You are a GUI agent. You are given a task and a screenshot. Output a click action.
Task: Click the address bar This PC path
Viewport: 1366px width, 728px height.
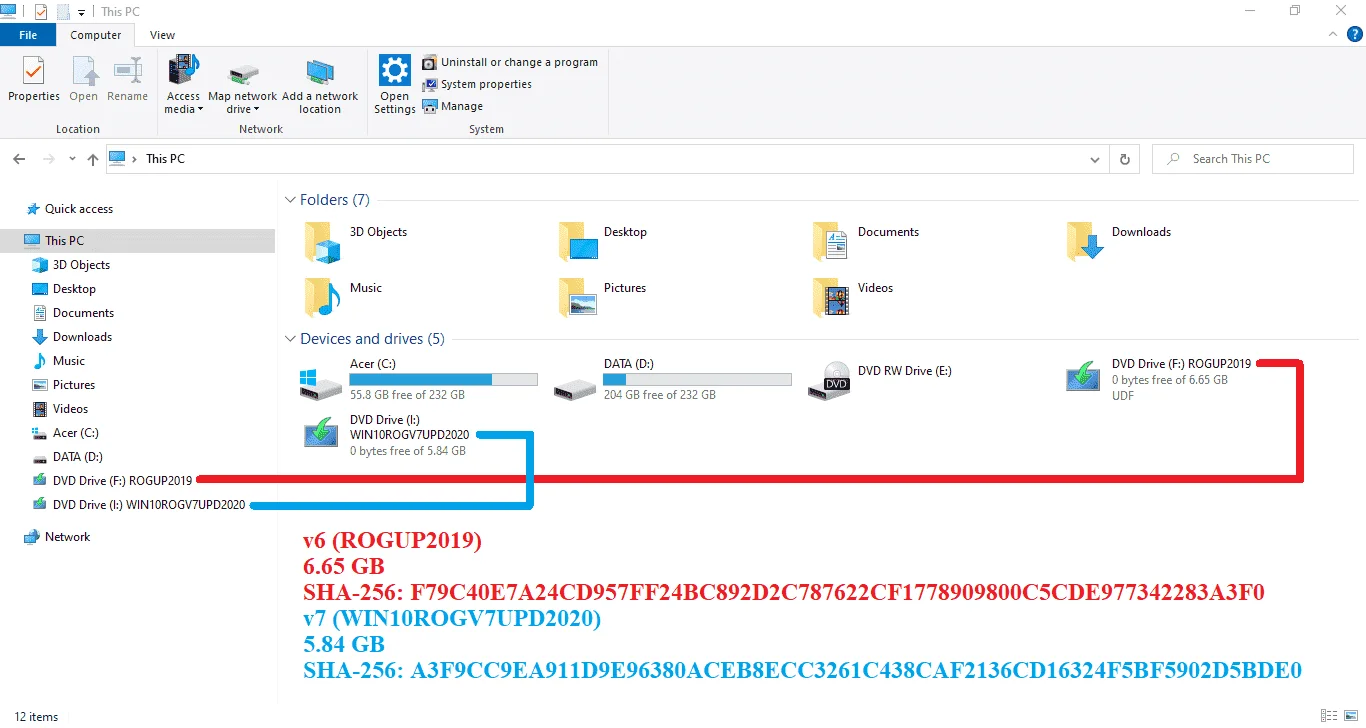tap(165, 159)
